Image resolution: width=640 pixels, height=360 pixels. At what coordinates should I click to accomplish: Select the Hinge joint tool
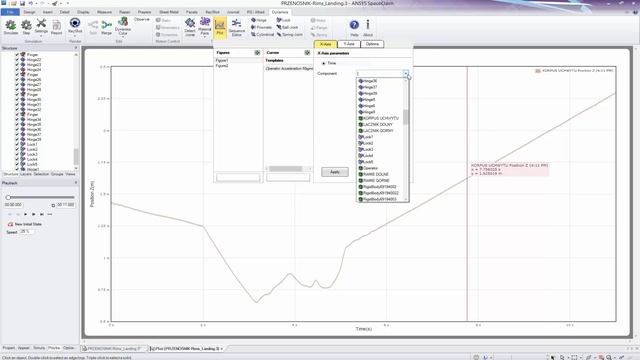(x=259, y=20)
